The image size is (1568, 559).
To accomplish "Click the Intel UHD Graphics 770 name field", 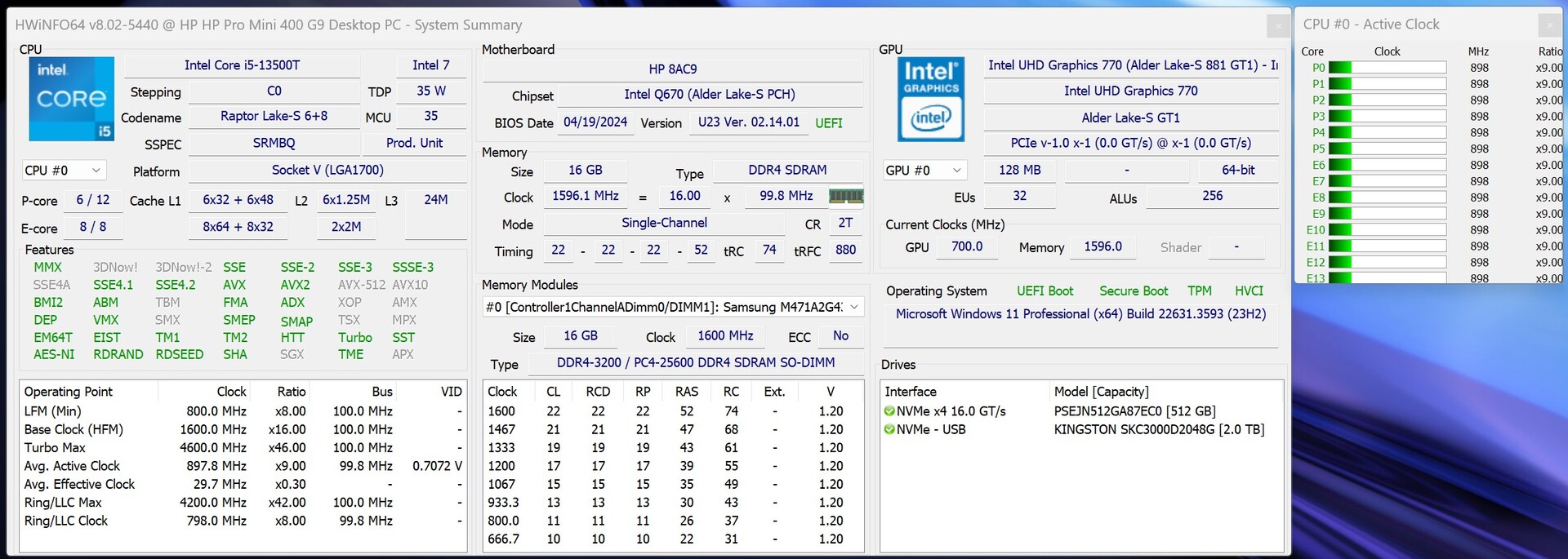I will tap(1130, 91).
